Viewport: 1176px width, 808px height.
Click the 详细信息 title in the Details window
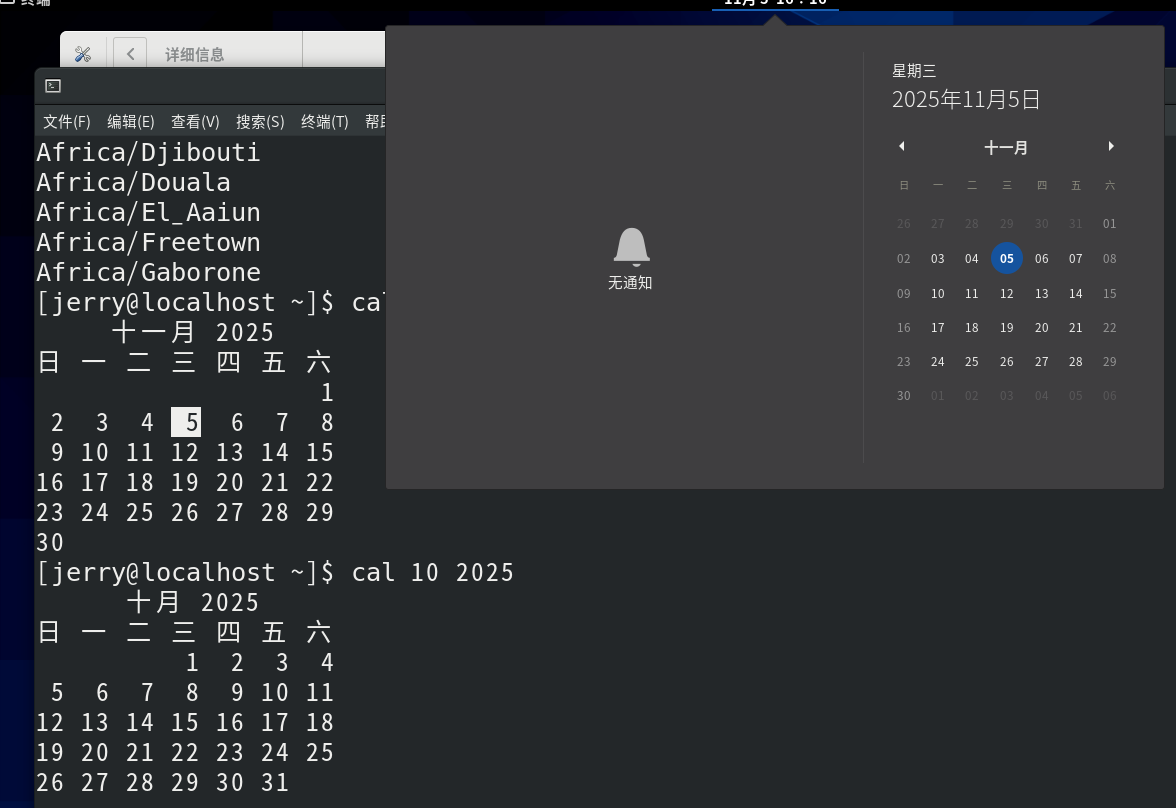tap(195, 55)
